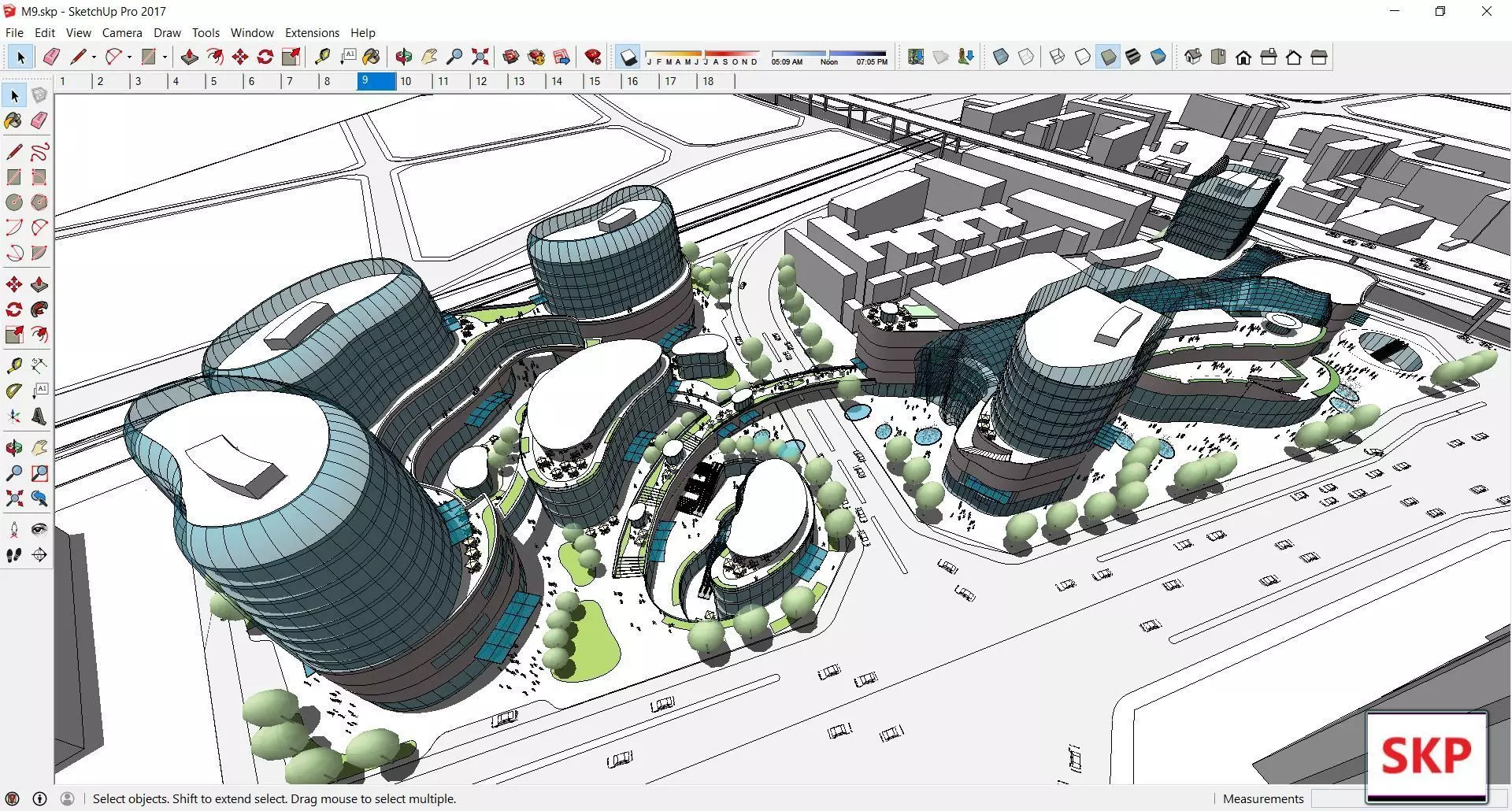This screenshot has height=811, width=1512.
Task: Click on the time of day slider
Action: tap(828, 54)
